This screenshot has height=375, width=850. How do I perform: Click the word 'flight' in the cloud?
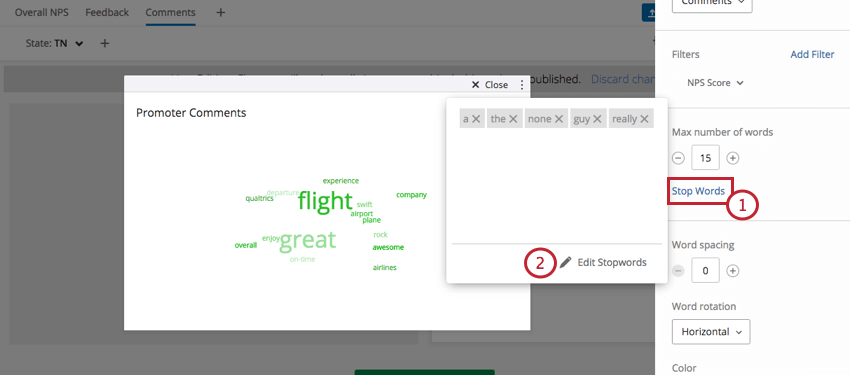325,201
